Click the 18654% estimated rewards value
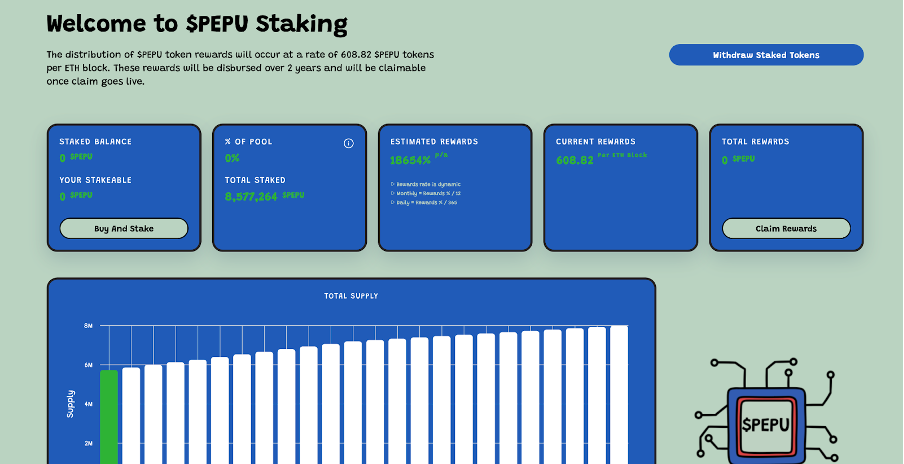This screenshot has width=904, height=464. pos(410,160)
